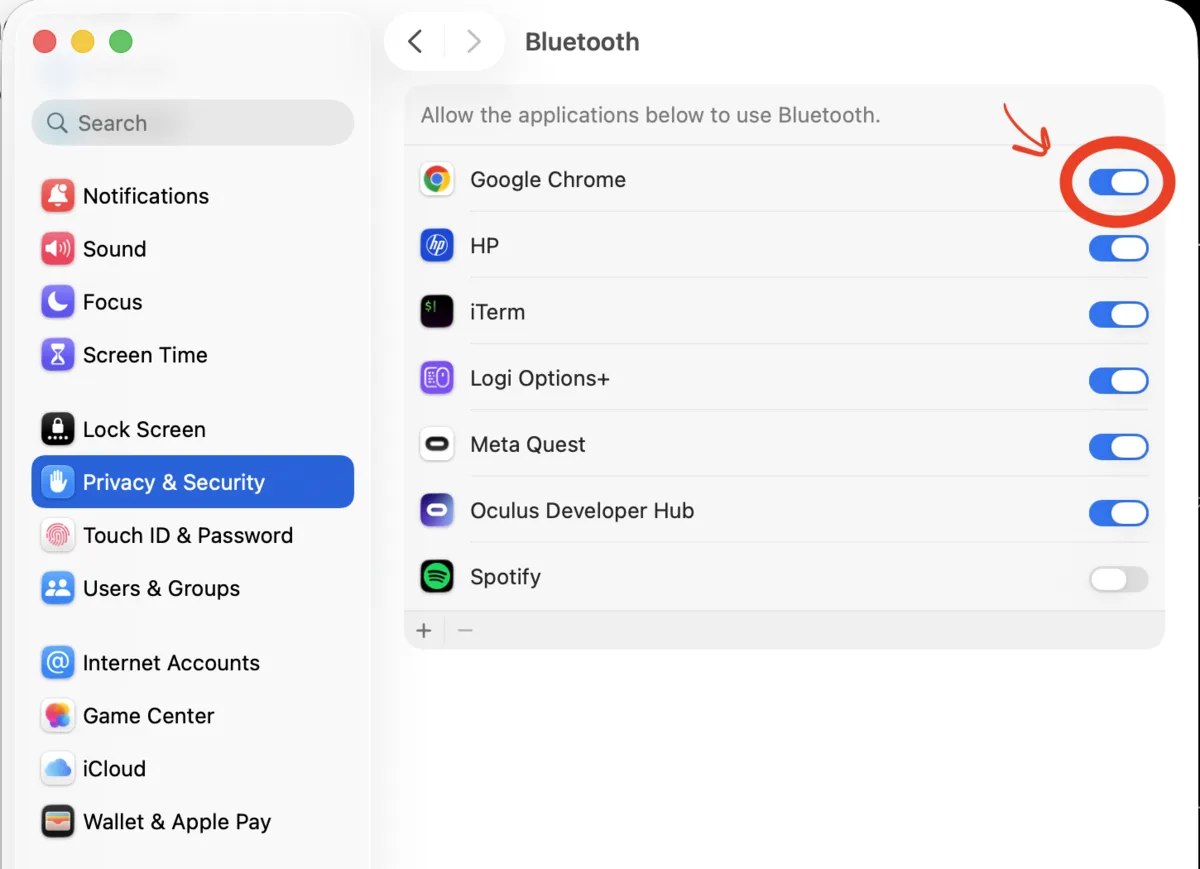Screen dimensions: 1200x869
Task: Click the minus button to remove app
Action: 465,630
